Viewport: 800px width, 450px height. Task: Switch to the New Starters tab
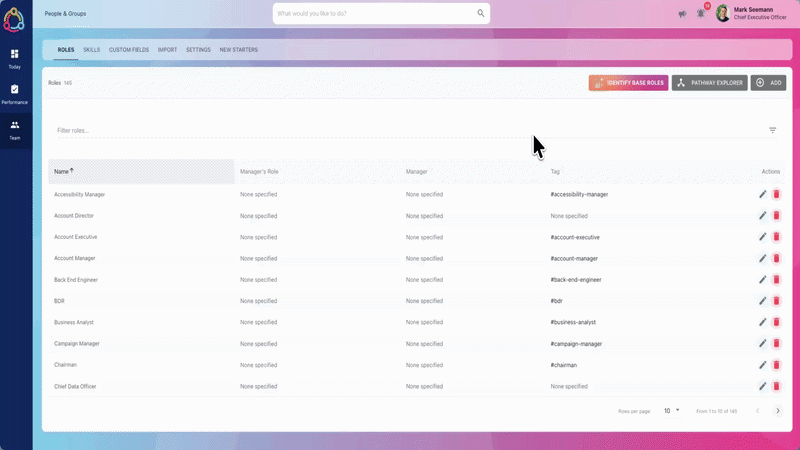238,50
